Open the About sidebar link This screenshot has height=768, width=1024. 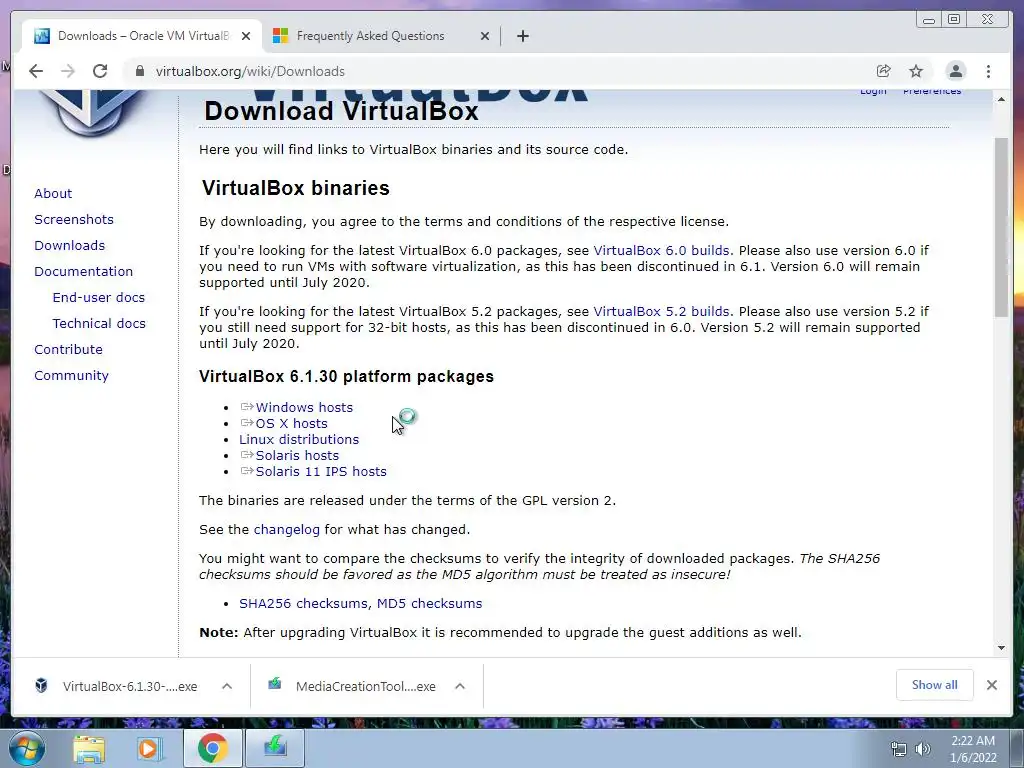53,193
